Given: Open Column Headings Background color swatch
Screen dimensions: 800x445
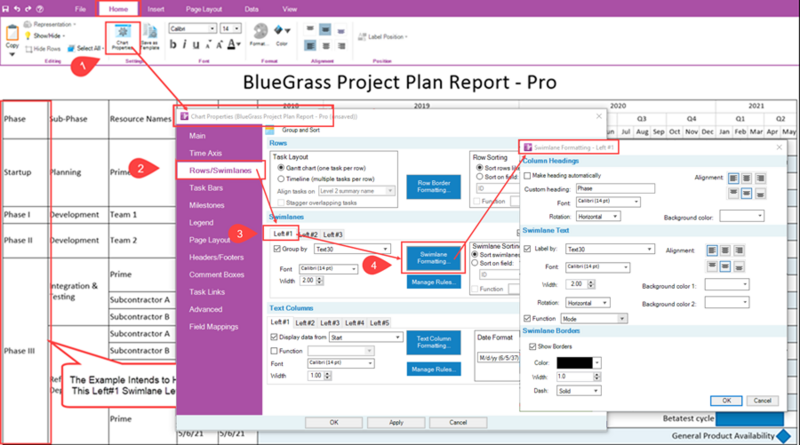Looking at the screenshot, I should click(742, 216).
